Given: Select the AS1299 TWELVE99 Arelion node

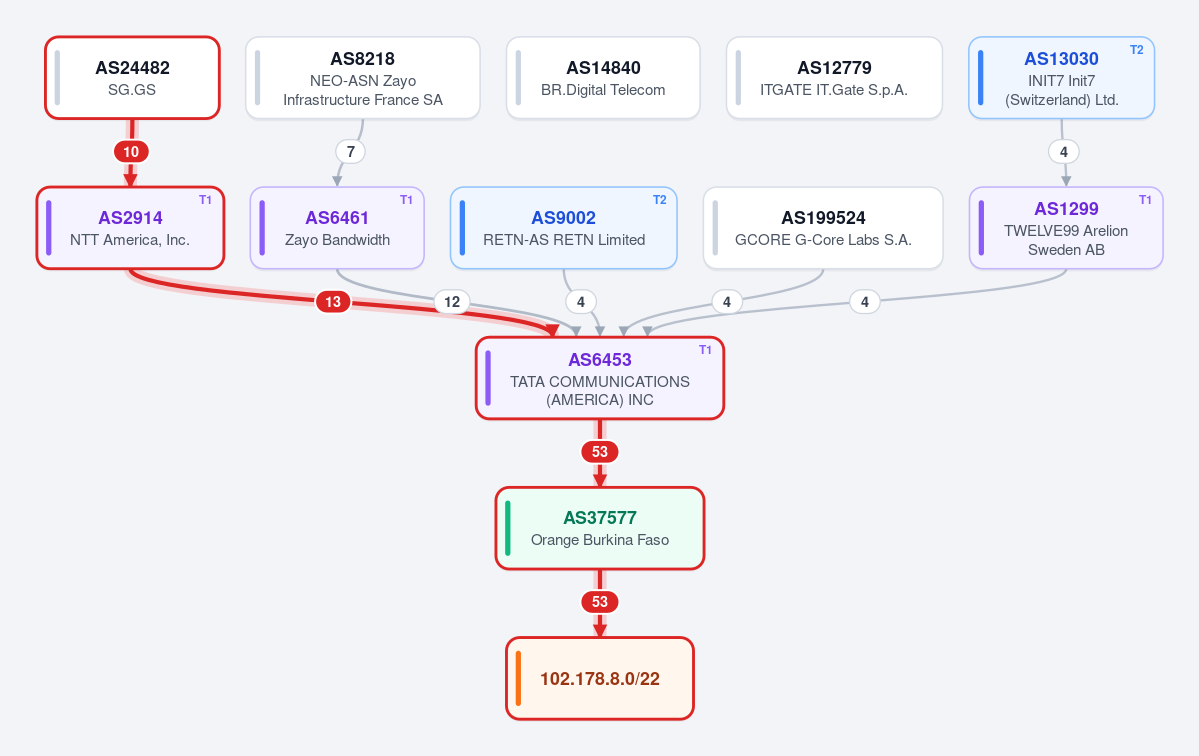Looking at the screenshot, I should [1066, 228].
